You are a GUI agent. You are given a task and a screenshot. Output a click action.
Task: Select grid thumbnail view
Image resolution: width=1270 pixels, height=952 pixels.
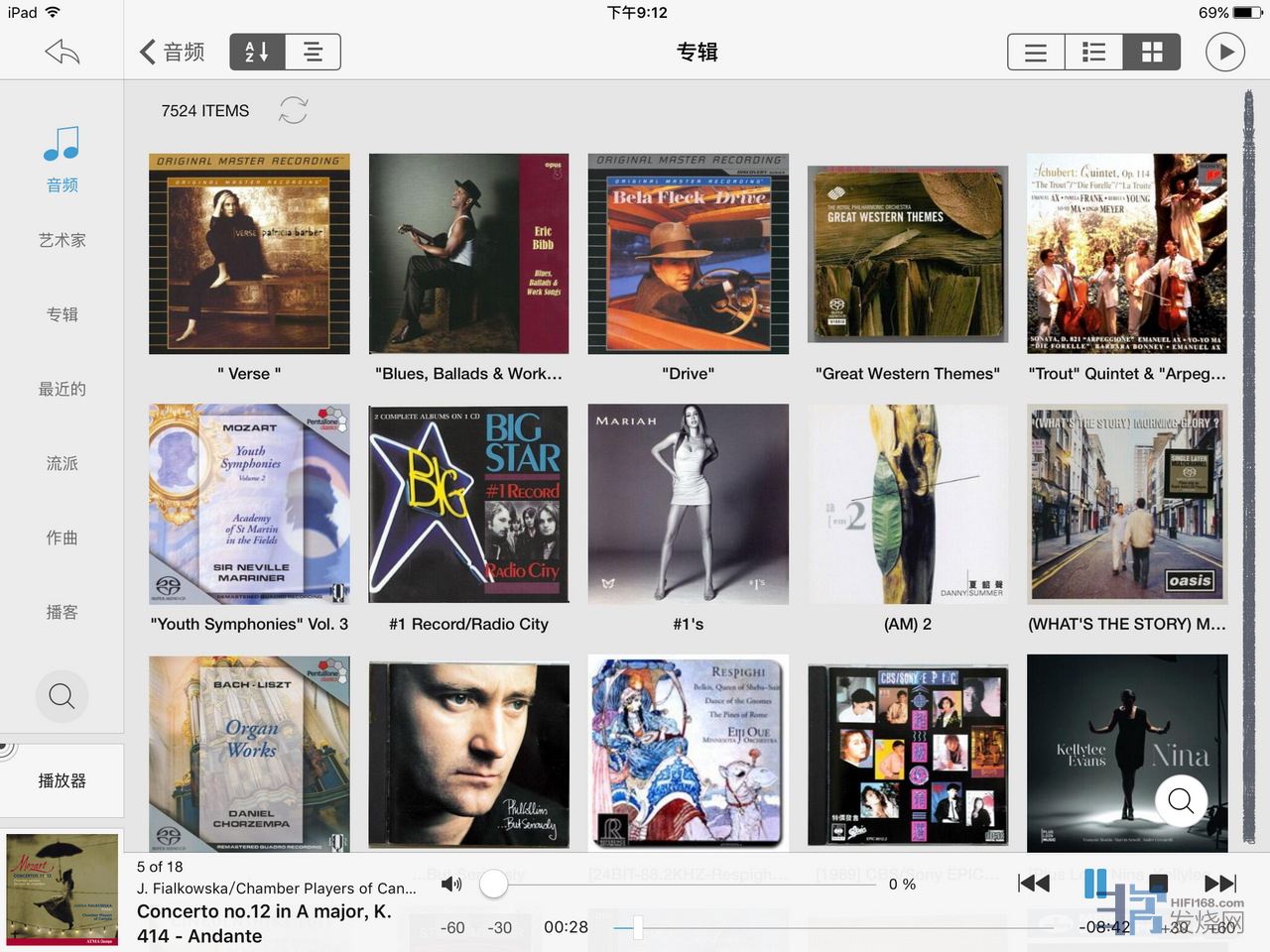point(1151,53)
